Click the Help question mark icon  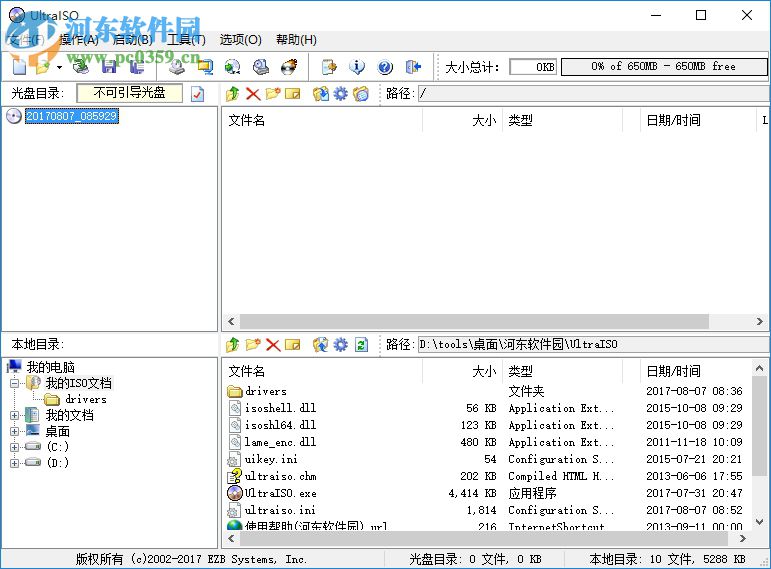[385, 66]
